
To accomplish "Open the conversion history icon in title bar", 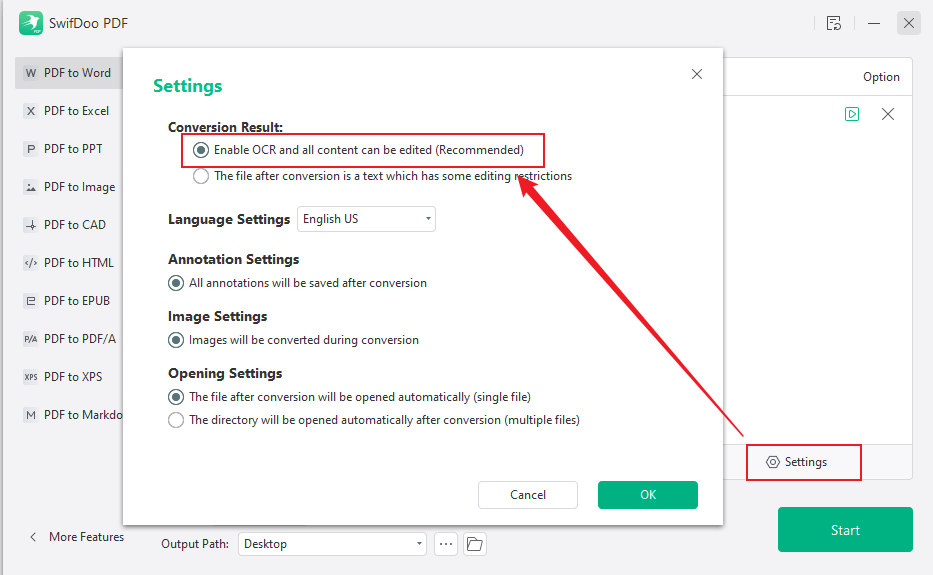I will [834, 23].
